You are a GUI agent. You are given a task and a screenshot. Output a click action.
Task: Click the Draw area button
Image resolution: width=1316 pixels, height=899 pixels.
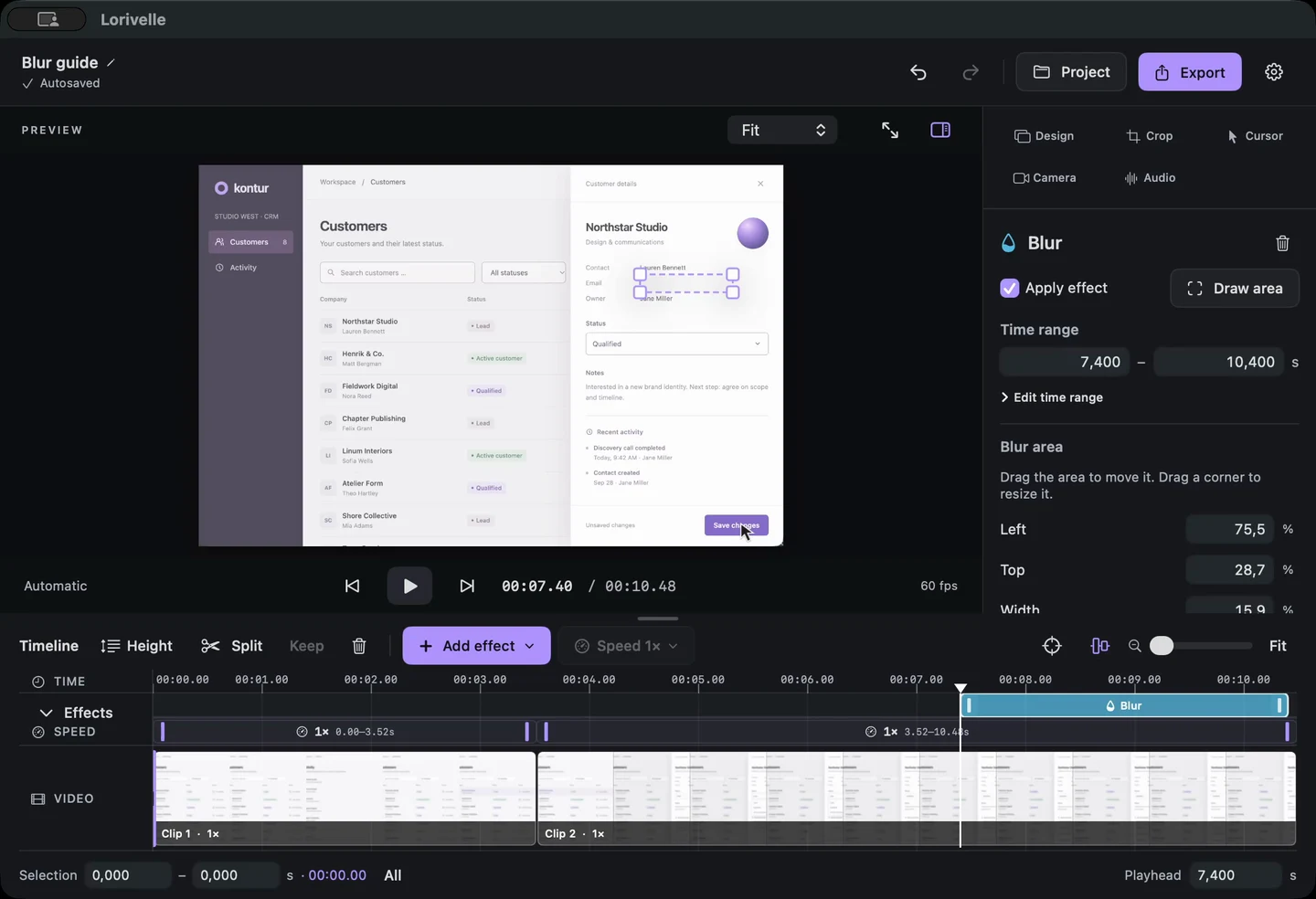[x=1235, y=289]
